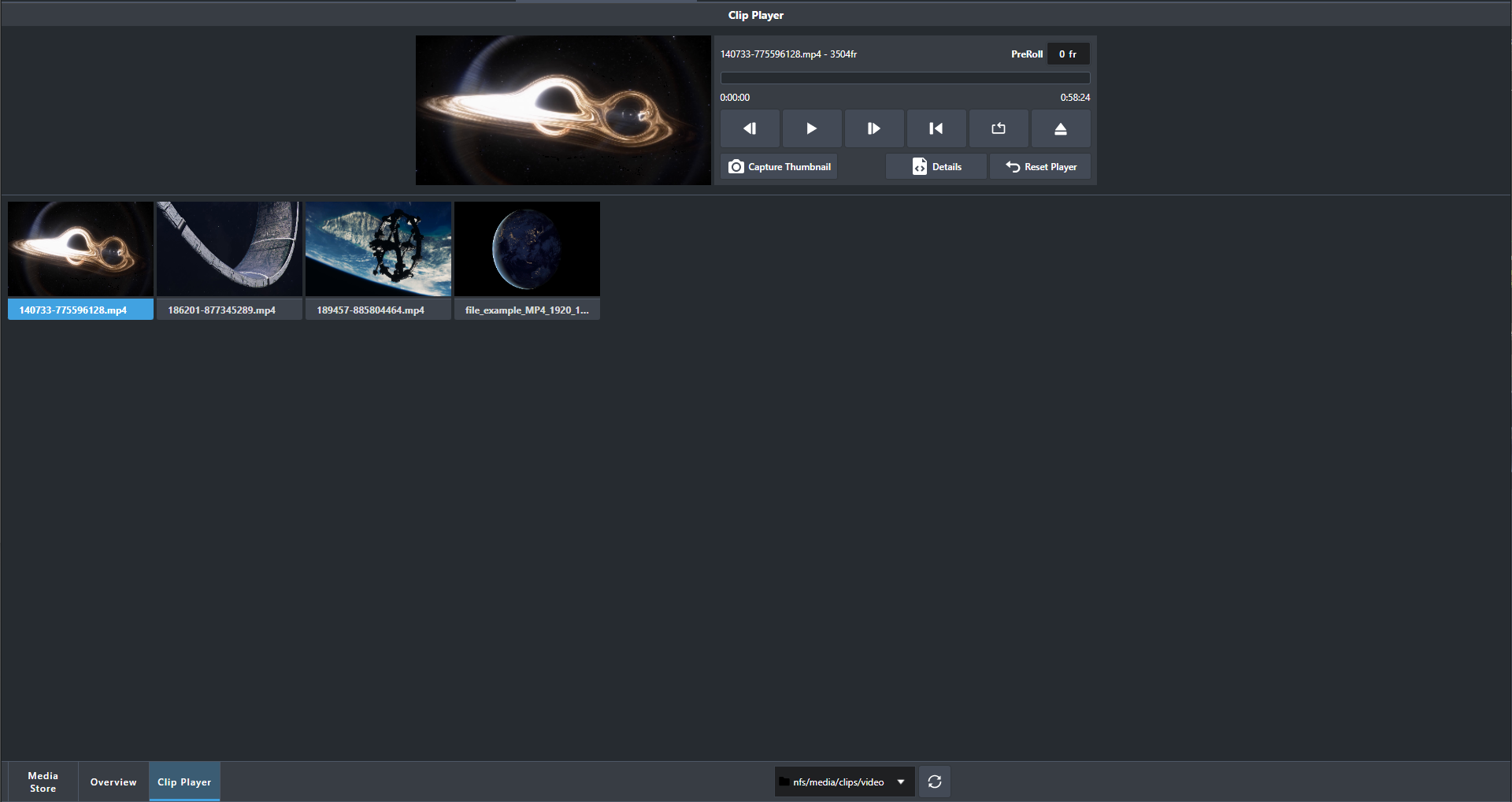
Task: Play the loaded clip
Action: click(812, 128)
